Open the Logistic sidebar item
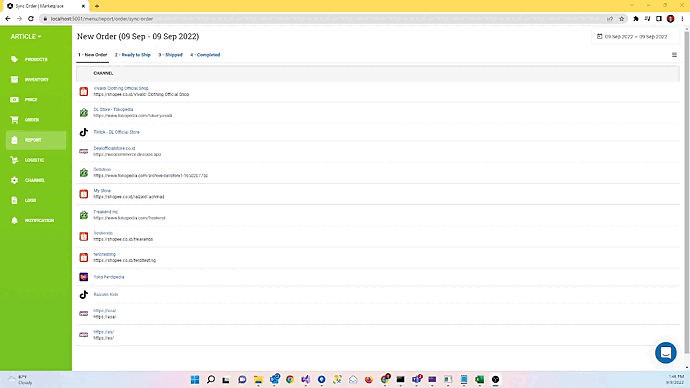This screenshot has width=690, height=388. click(x=36, y=160)
